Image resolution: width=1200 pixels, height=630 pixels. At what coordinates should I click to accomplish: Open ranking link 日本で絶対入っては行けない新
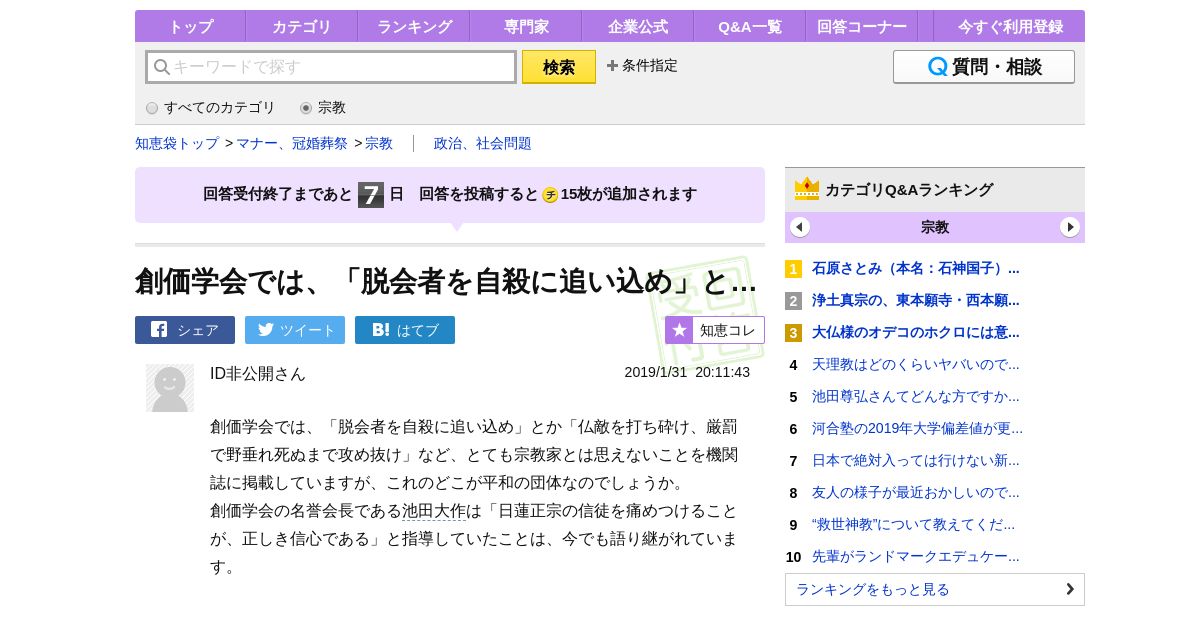coord(916,461)
